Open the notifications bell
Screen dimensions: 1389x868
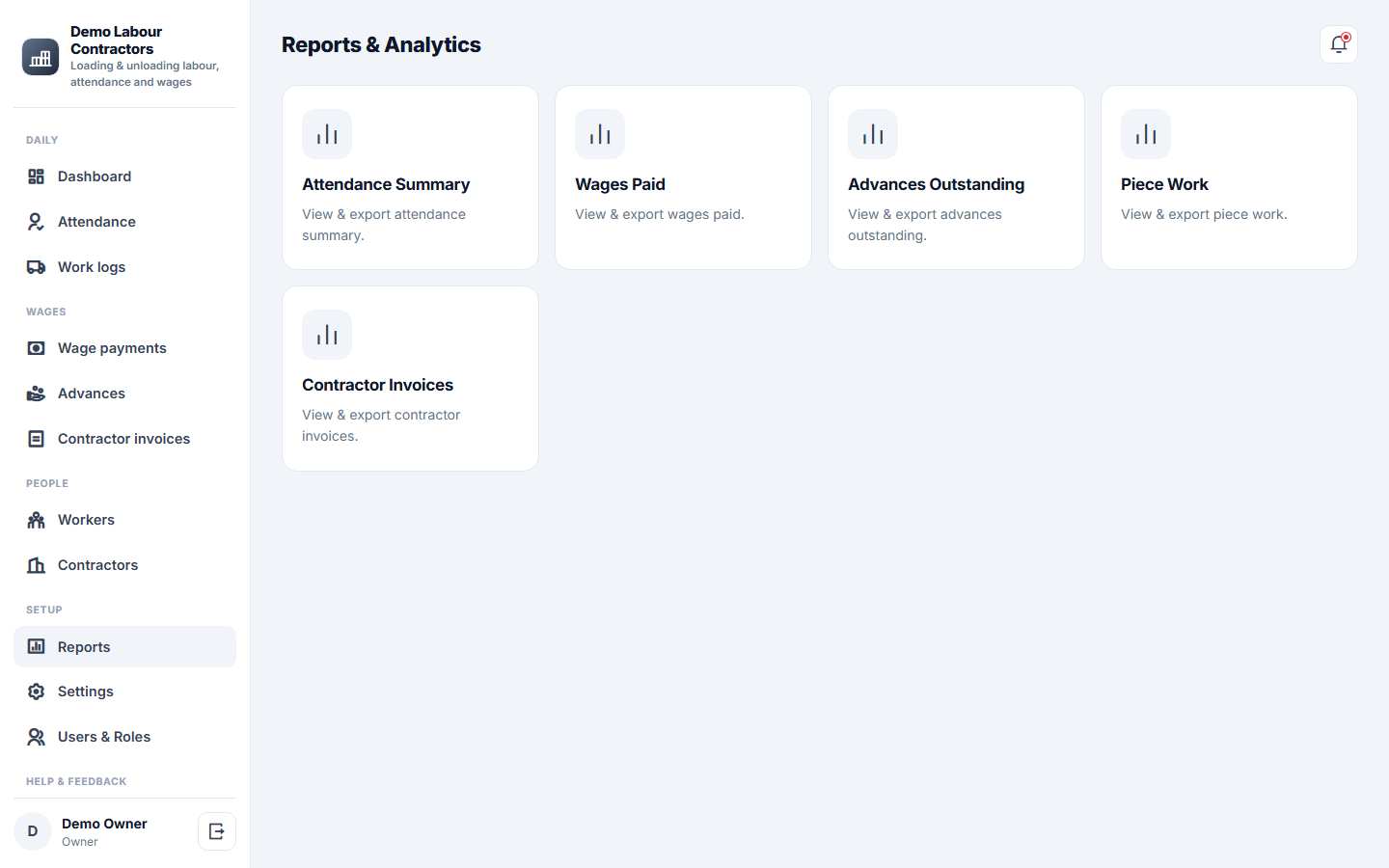pyautogui.click(x=1339, y=44)
